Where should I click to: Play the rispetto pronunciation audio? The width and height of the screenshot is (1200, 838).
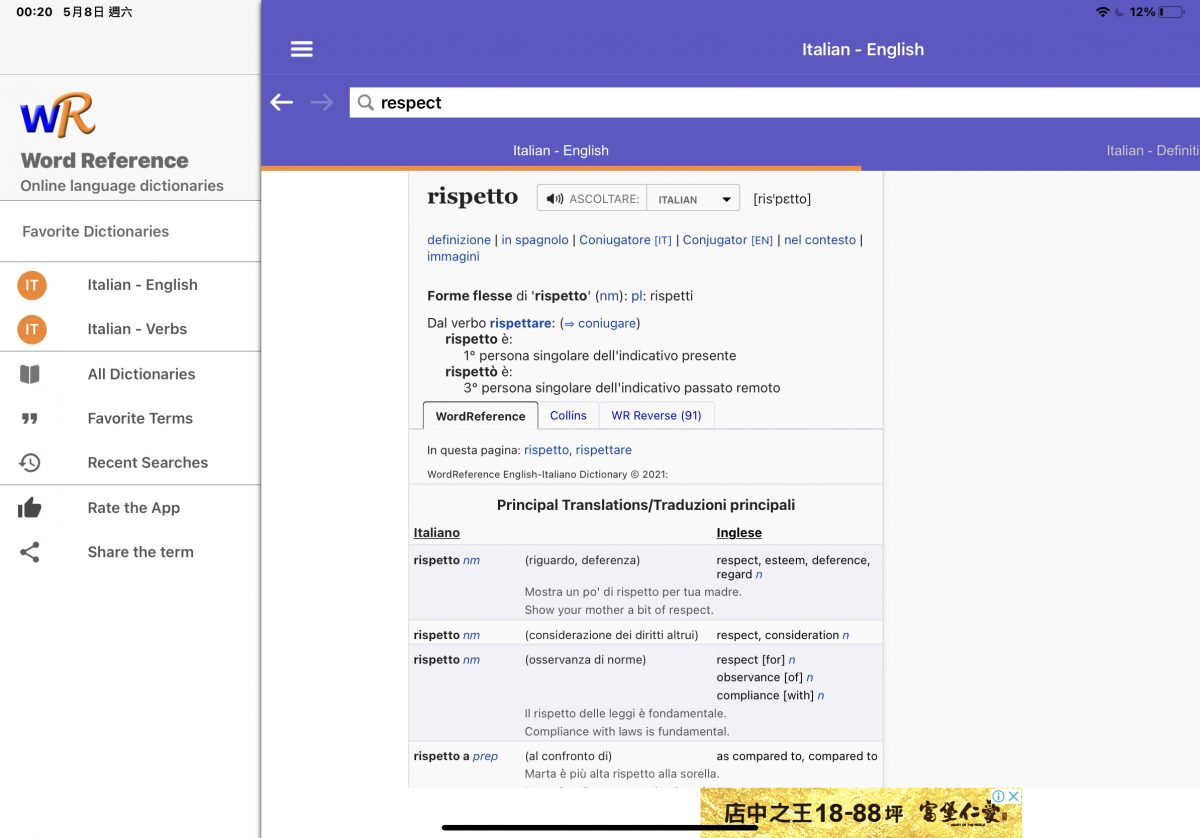coord(555,199)
